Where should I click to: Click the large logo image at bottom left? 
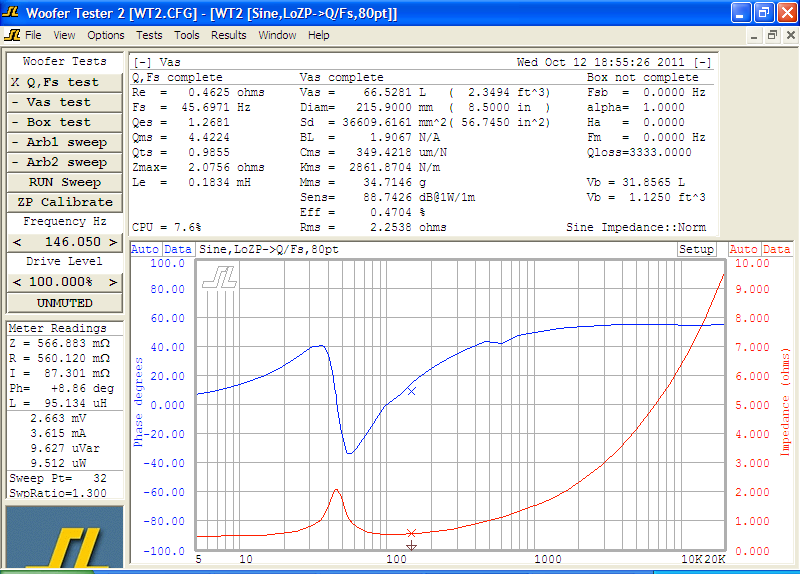tap(64, 537)
